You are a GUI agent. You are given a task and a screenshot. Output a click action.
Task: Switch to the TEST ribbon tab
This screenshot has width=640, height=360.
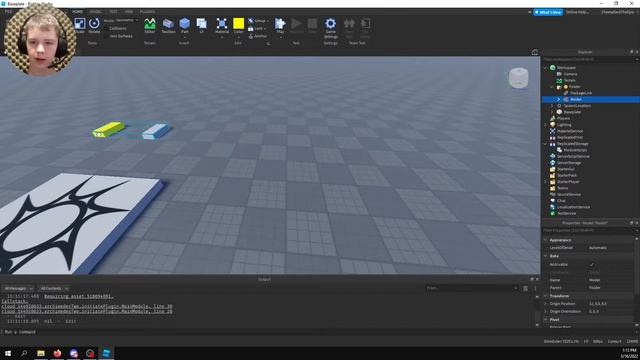tap(113, 12)
